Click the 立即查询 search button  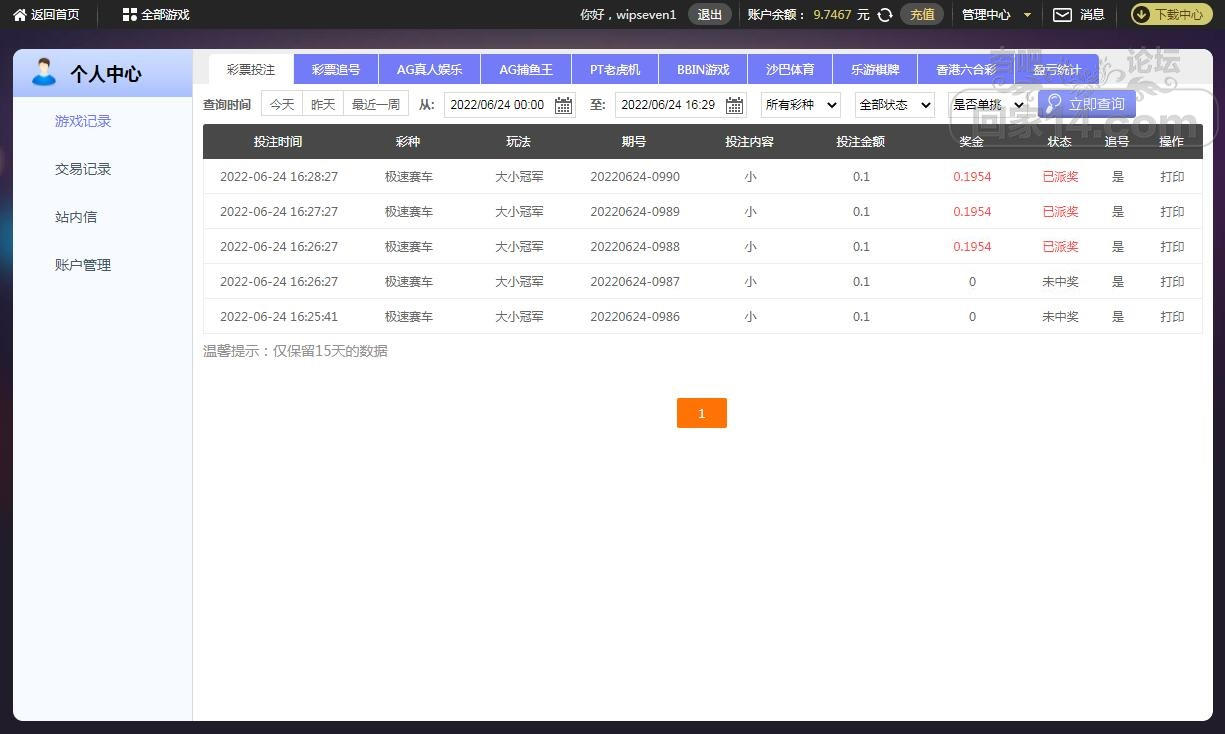click(x=1086, y=104)
